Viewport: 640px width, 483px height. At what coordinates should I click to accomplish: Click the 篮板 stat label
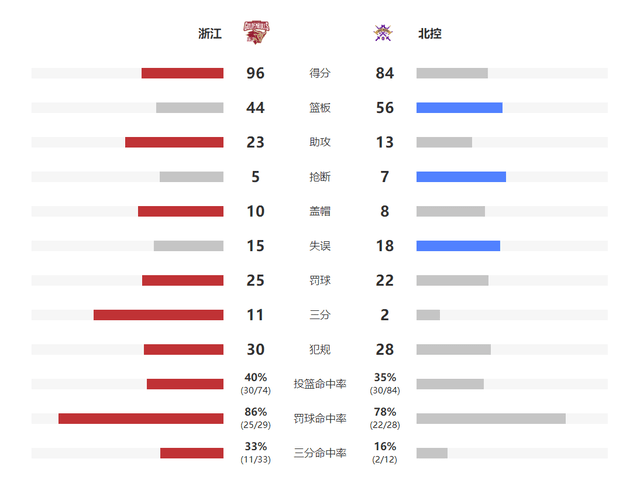click(x=320, y=108)
